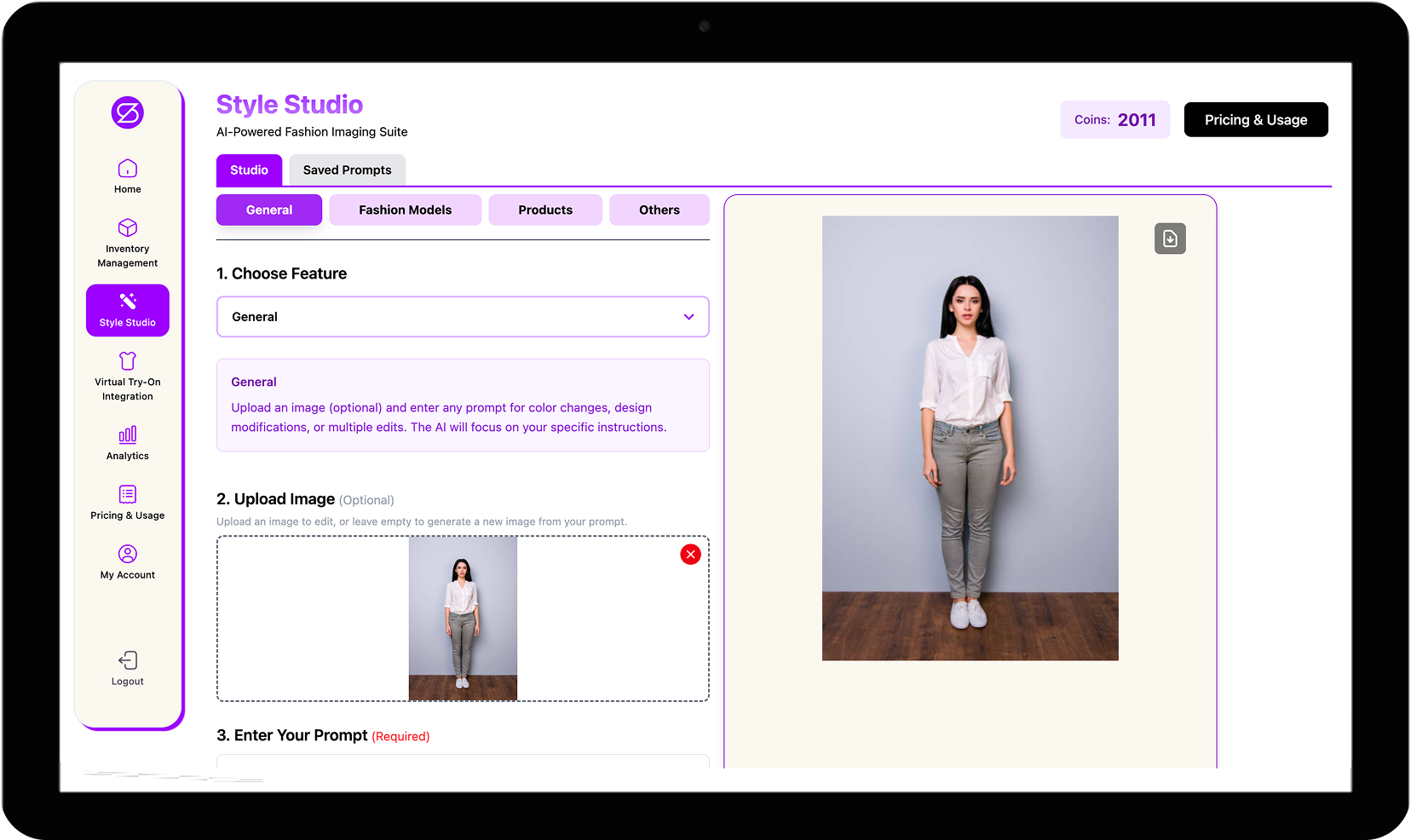This screenshot has height=840, width=1411.
Task: Click the Logout icon
Action: click(x=127, y=661)
